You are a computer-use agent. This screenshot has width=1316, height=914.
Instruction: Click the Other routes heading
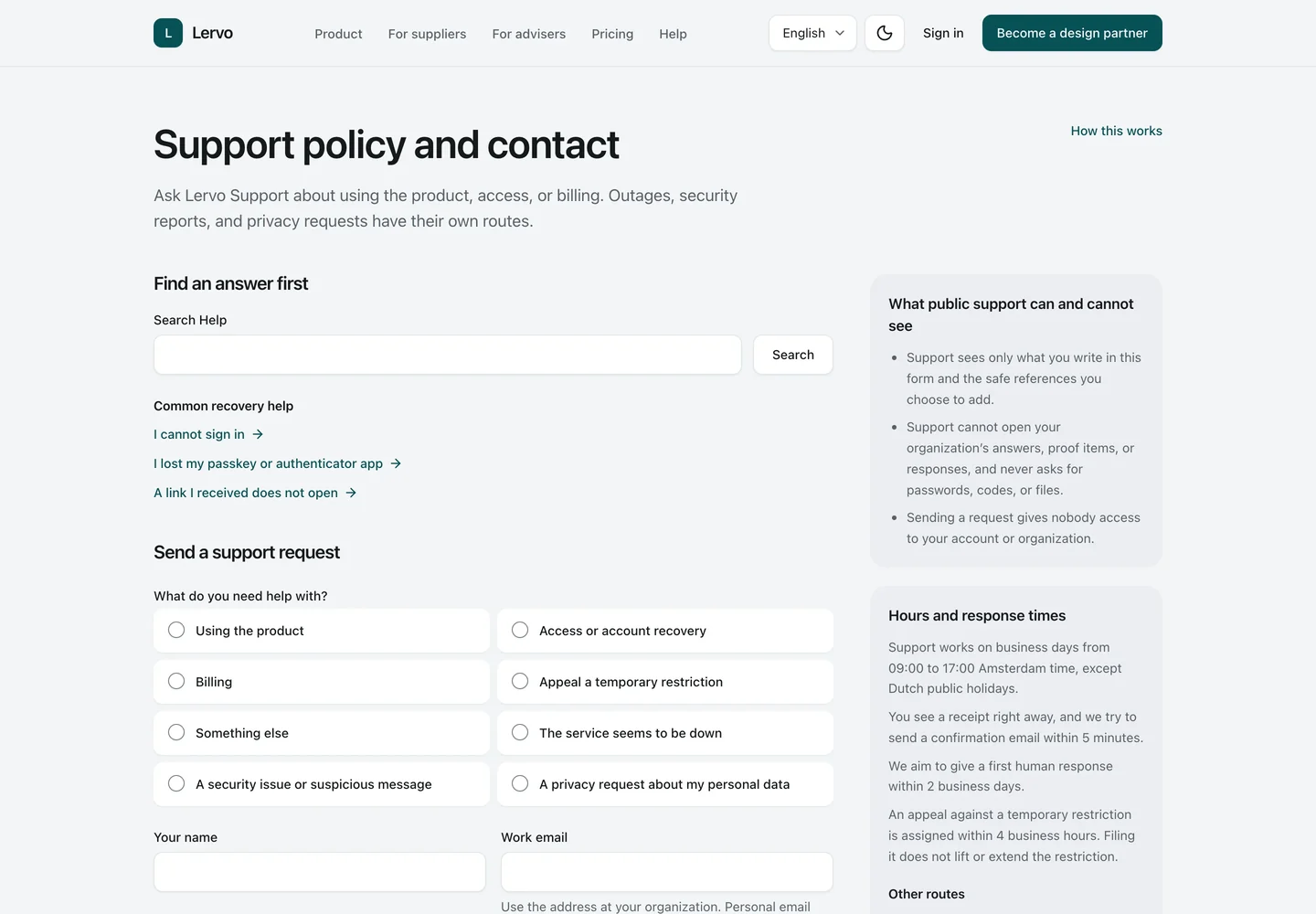[927, 894]
